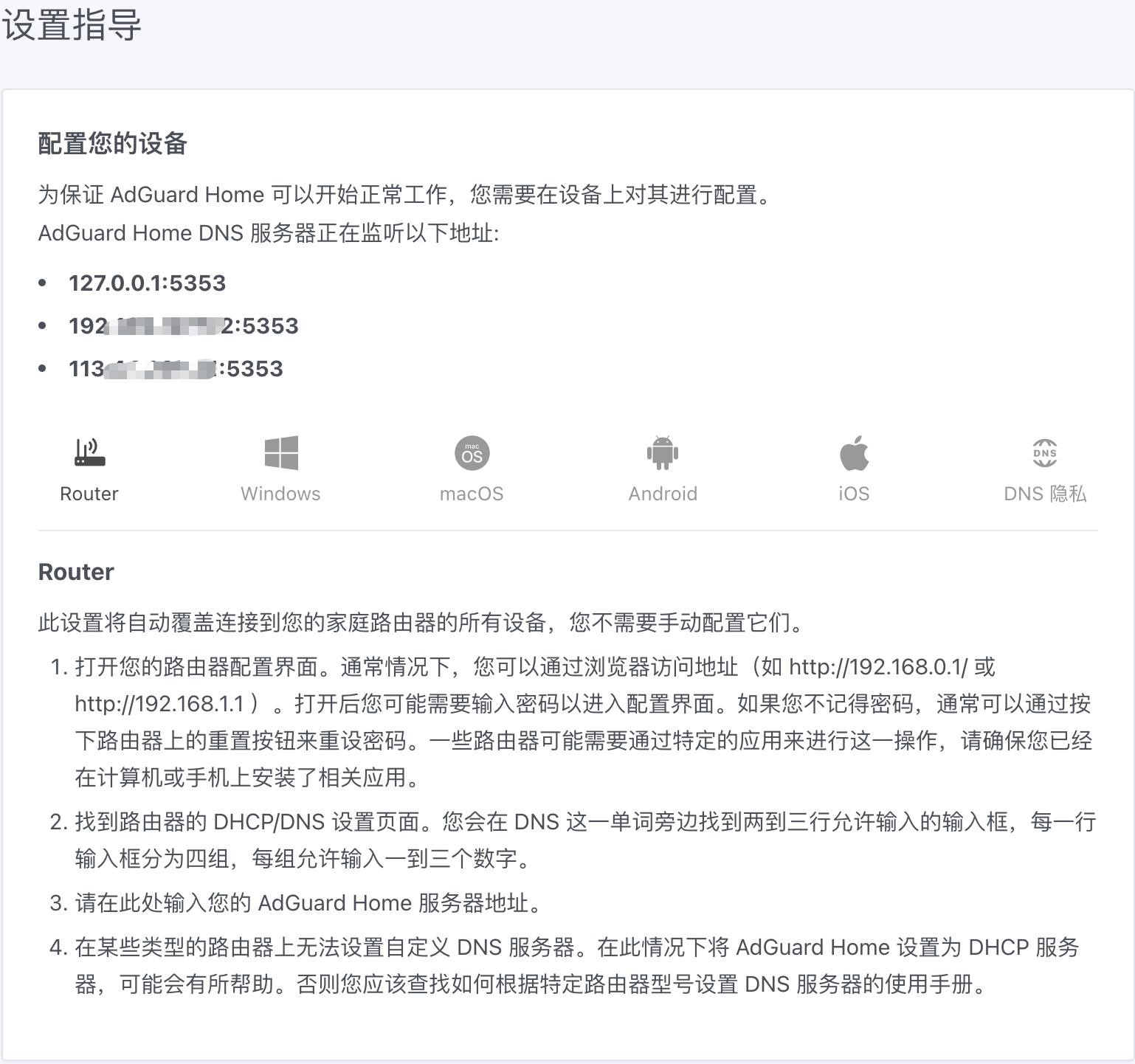Select the Android robot icon
Screen dimensions: 1135x1064
663,453
